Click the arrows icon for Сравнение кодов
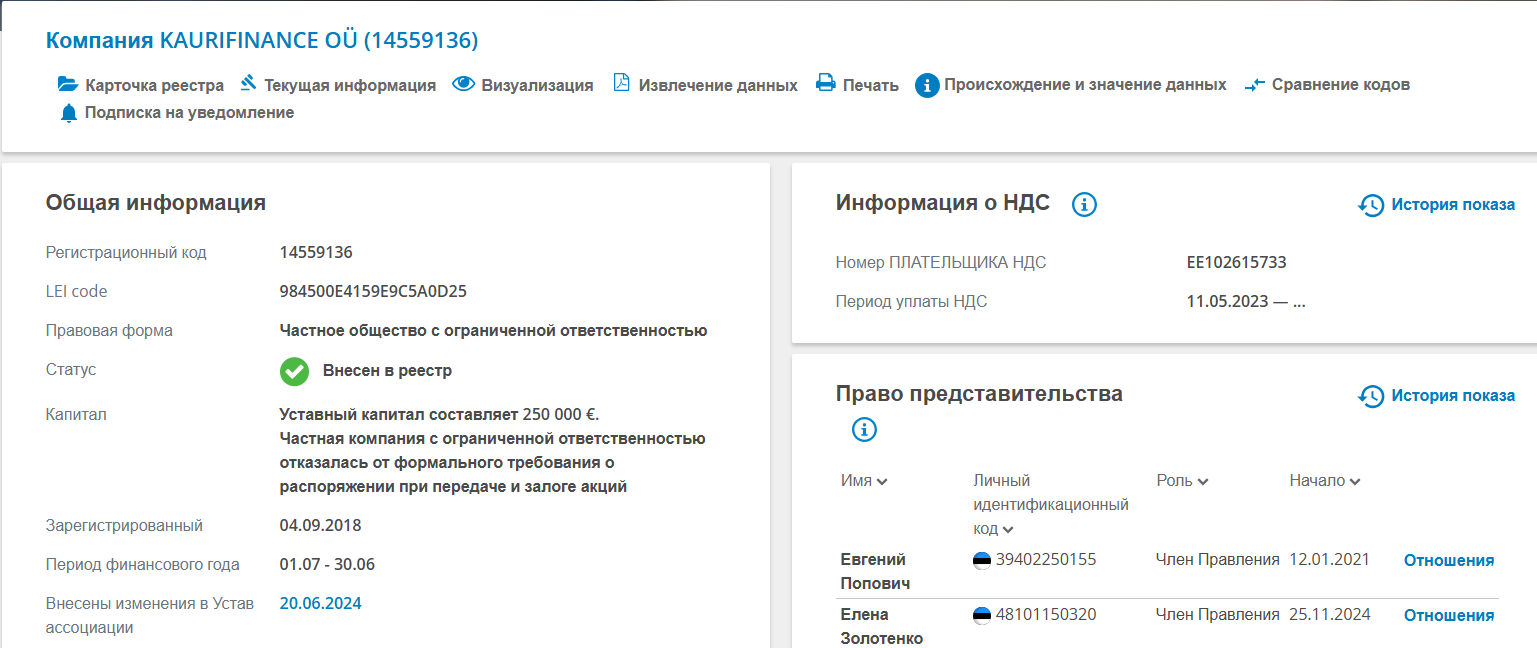1537x648 pixels. pos(1254,85)
